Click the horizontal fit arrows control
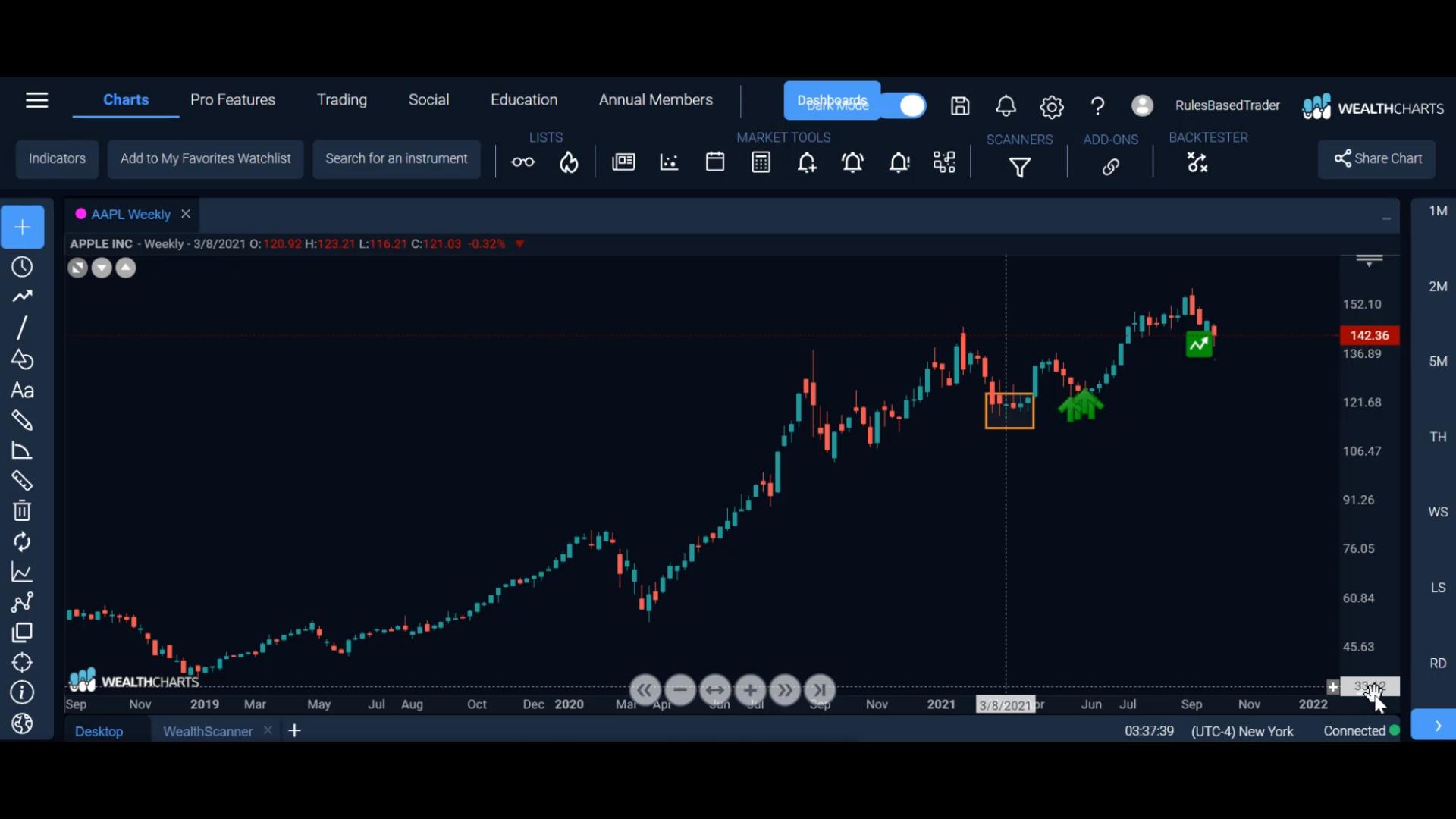This screenshot has height=819, width=1456. (x=715, y=690)
